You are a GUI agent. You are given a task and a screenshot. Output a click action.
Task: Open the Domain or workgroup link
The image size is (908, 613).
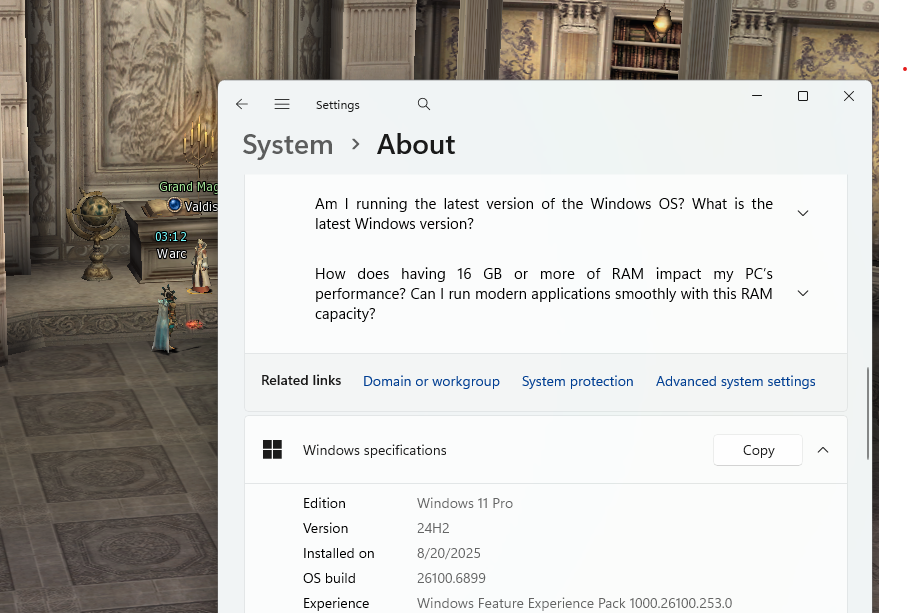[x=431, y=381]
